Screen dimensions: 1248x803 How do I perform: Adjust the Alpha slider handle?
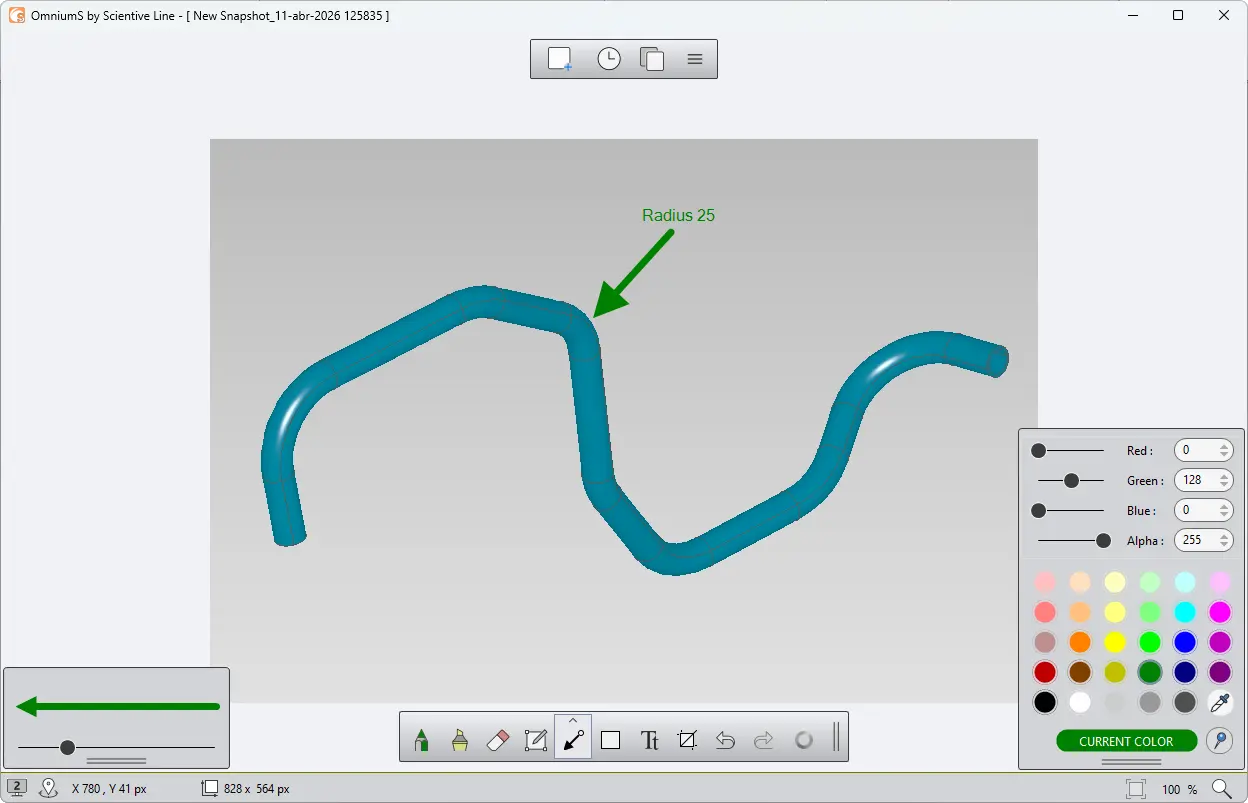(x=1103, y=541)
